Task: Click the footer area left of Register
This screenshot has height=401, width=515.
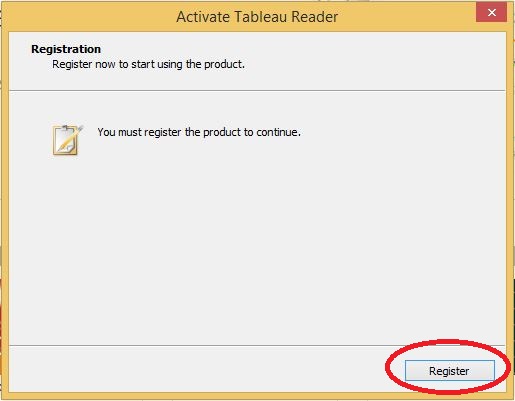Action: click(197, 369)
